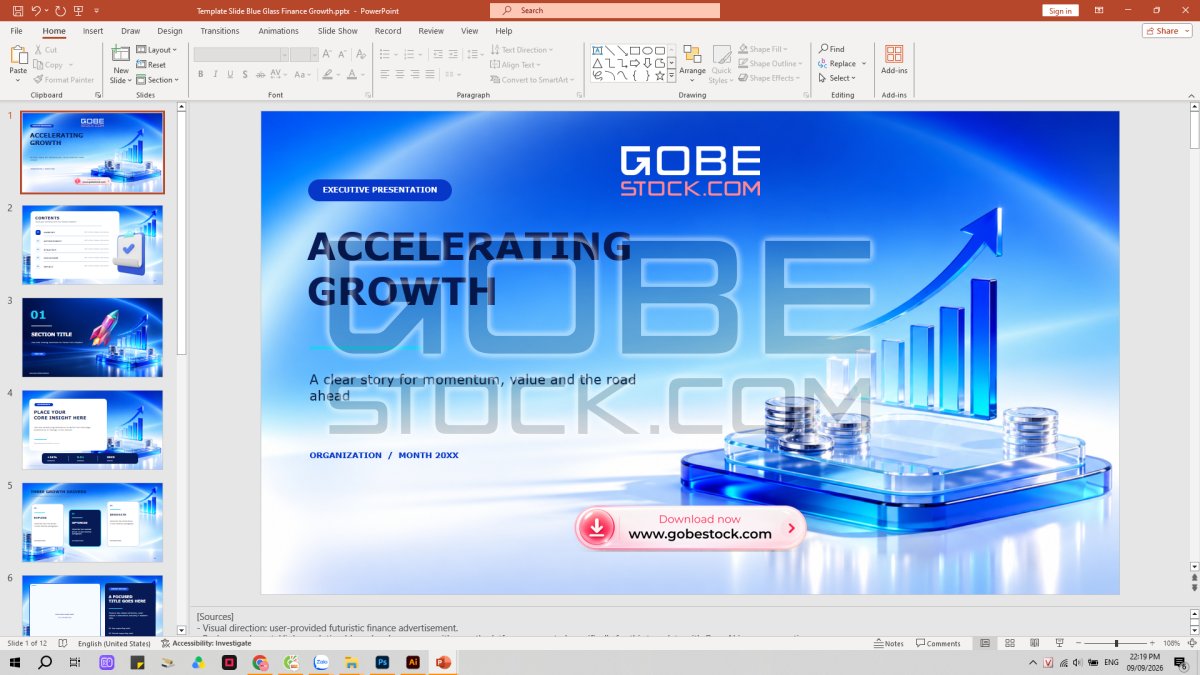Expand the Replace dropdown arrow
This screenshot has height=675, width=1200.
pos(864,64)
